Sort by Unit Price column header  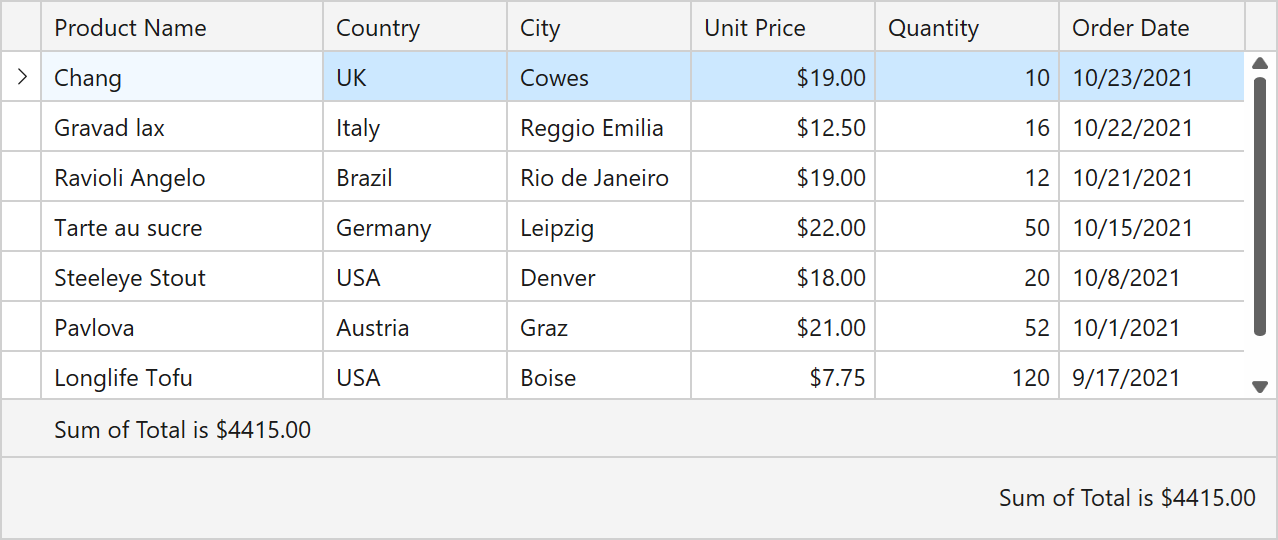pos(782,28)
